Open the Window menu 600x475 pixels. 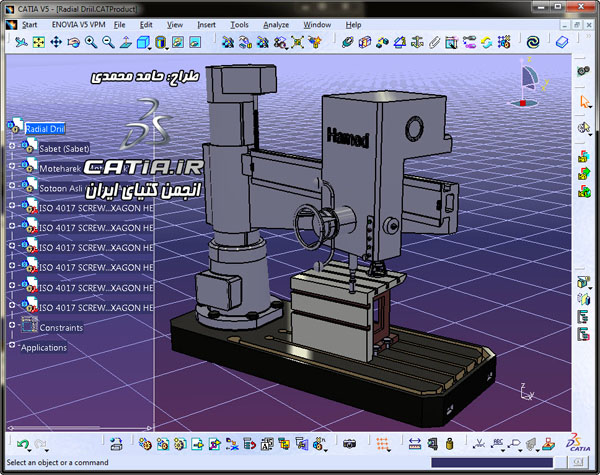317,25
